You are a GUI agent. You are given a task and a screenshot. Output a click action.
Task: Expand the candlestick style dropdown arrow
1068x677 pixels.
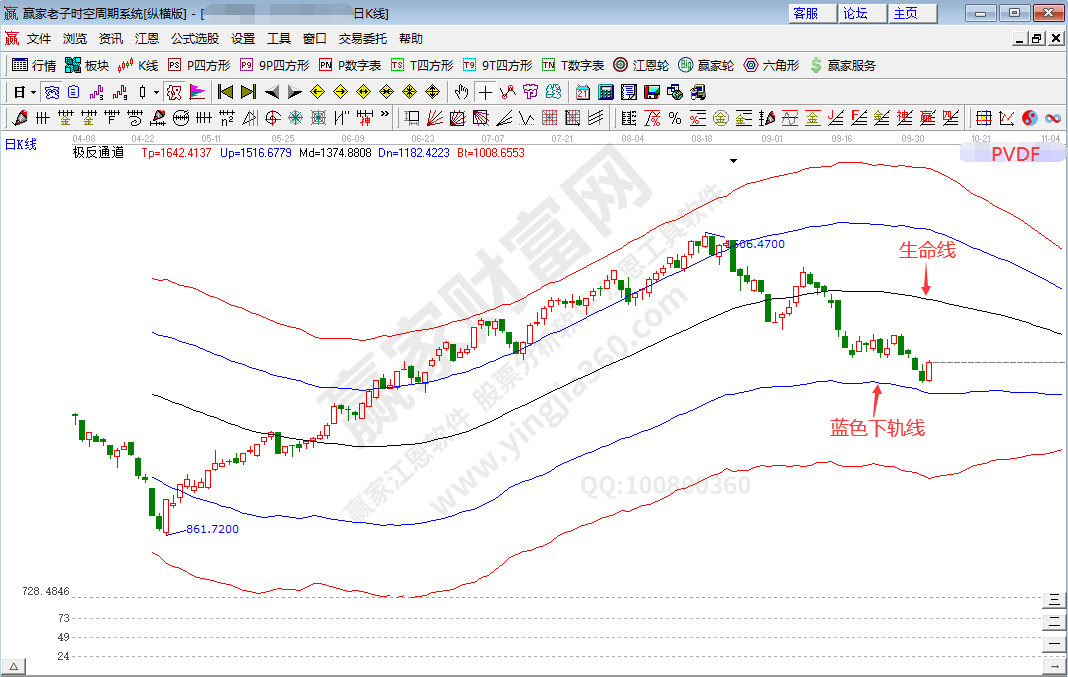click(155, 92)
